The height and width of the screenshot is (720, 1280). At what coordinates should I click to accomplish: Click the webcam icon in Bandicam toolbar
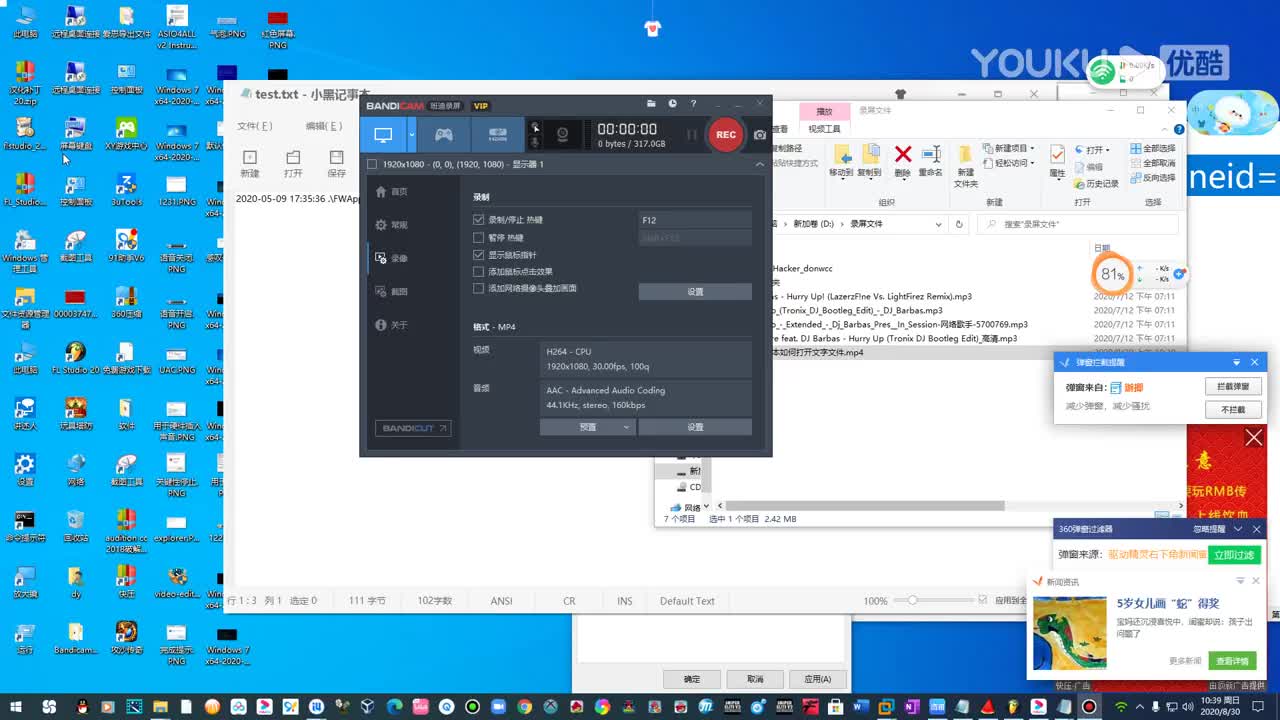(x=563, y=135)
